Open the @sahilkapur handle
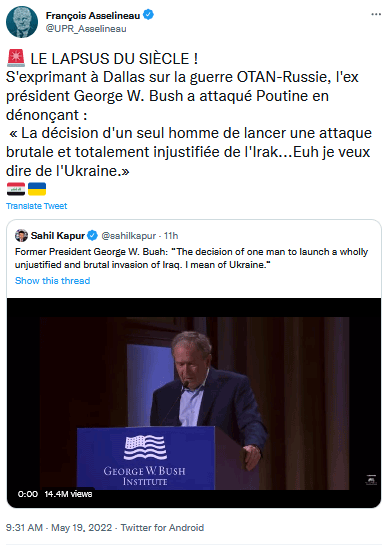Screen dimensions: 389x546 pos(128,236)
